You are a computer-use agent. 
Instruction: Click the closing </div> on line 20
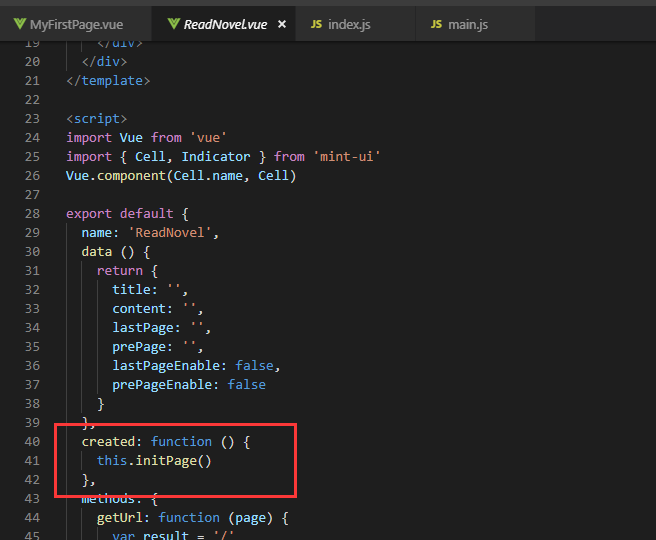pos(104,62)
